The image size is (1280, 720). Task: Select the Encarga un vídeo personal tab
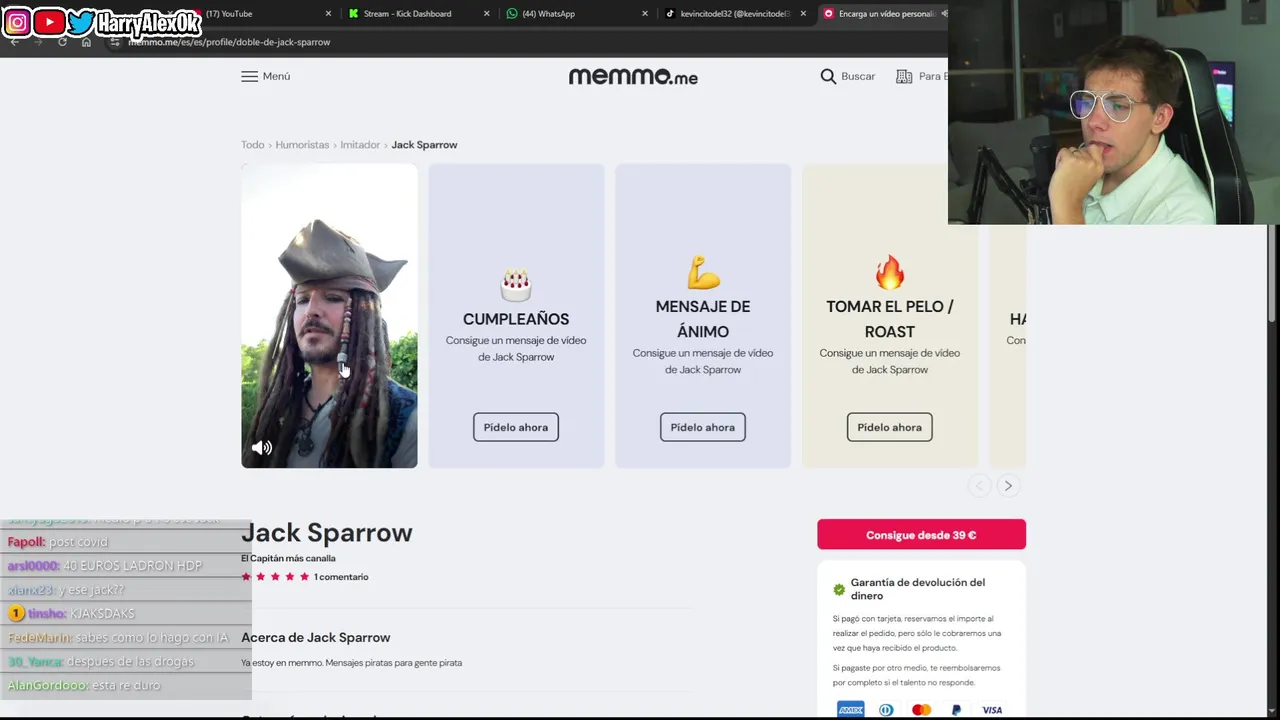(x=882, y=14)
